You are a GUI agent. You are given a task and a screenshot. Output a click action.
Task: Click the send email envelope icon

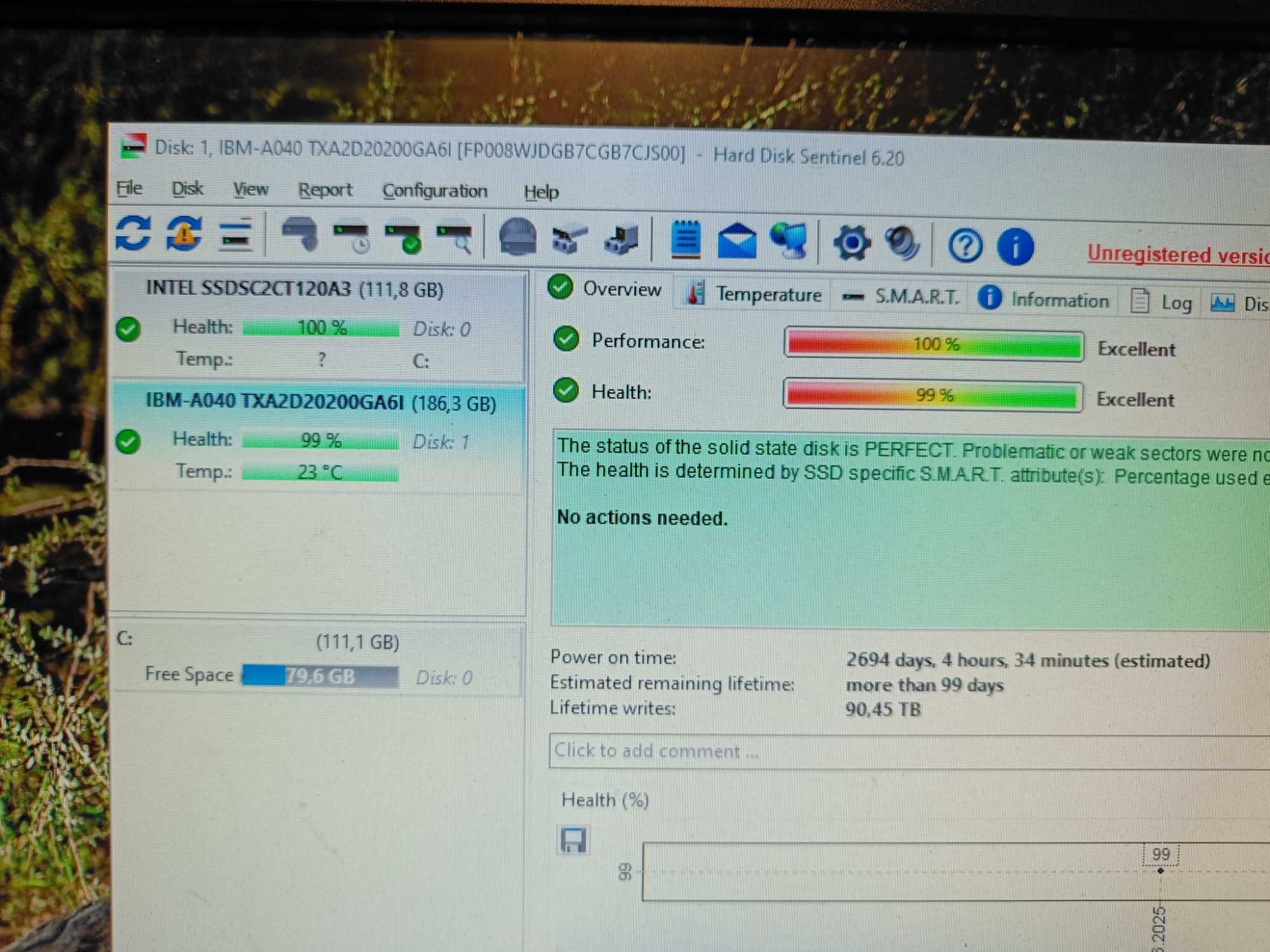[x=737, y=242]
